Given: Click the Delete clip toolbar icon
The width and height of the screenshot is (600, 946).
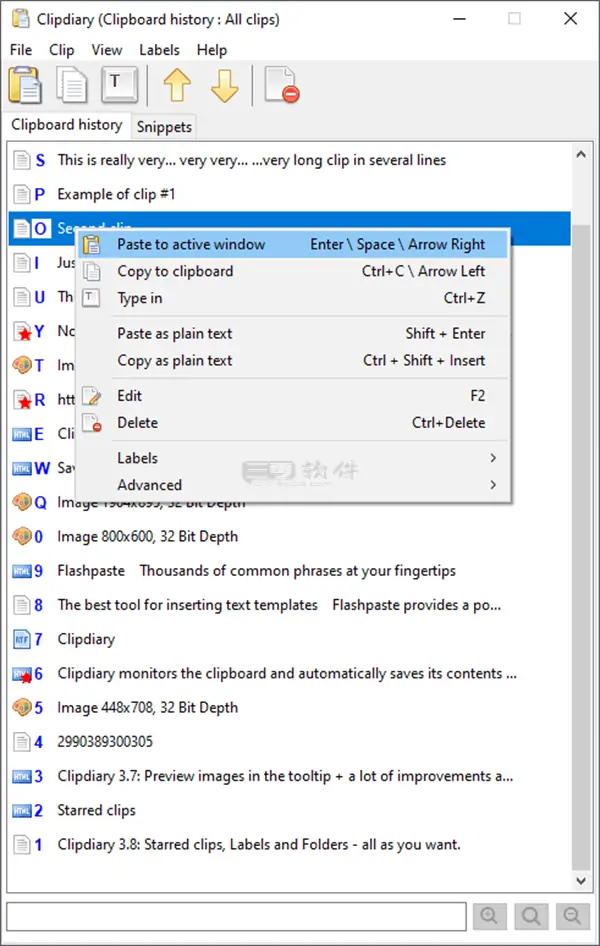Looking at the screenshot, I should tap(282, 85).
